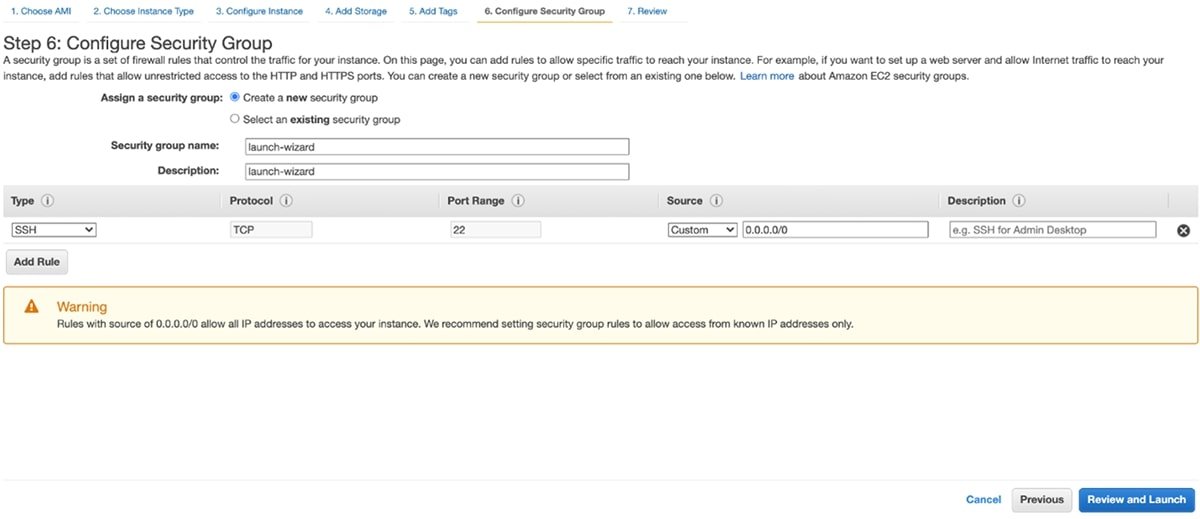Click the Port Range info icon

pyautogui.click(x=518, y=201)
